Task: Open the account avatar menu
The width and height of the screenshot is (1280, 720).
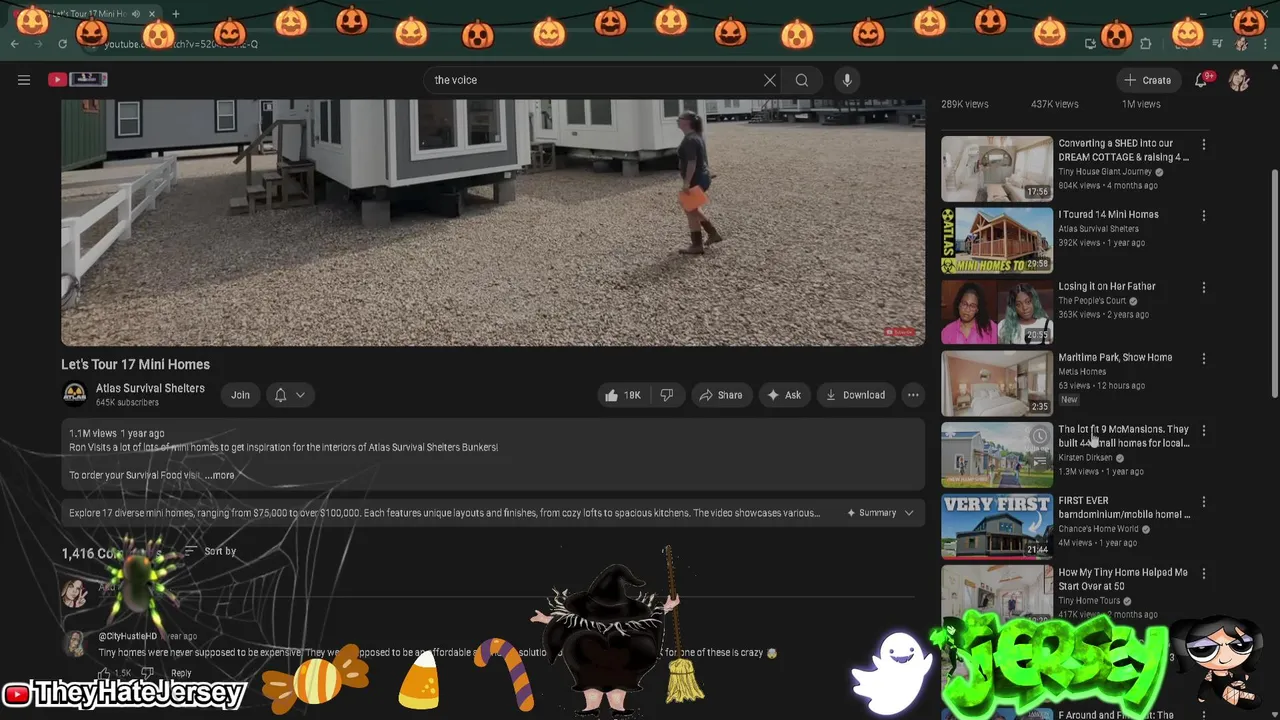Action: (1239, 80)
